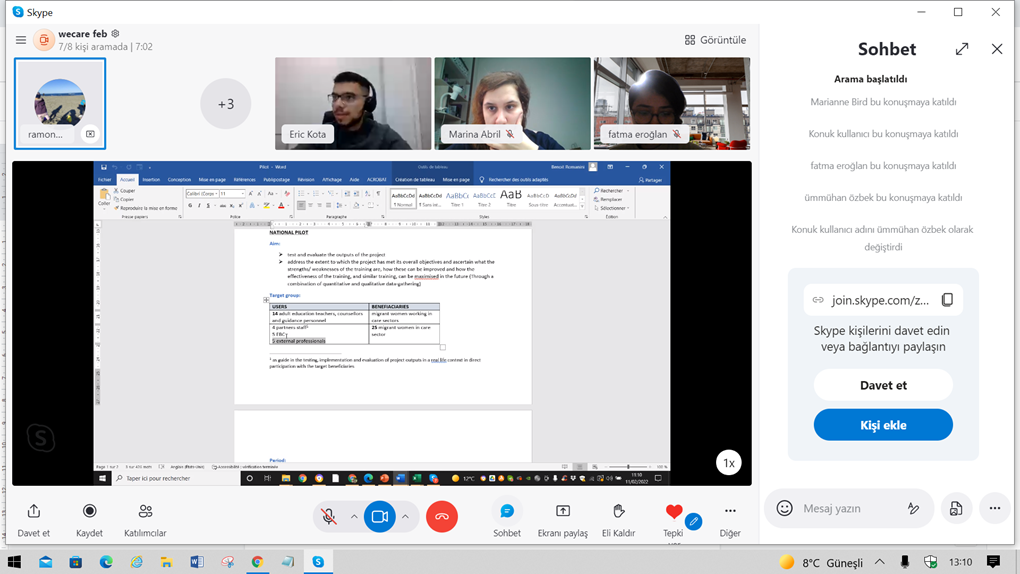The height and width of the screenshot is (574, 1020).
Task: Open the Görüntüle view options
Action: point(715,40)
